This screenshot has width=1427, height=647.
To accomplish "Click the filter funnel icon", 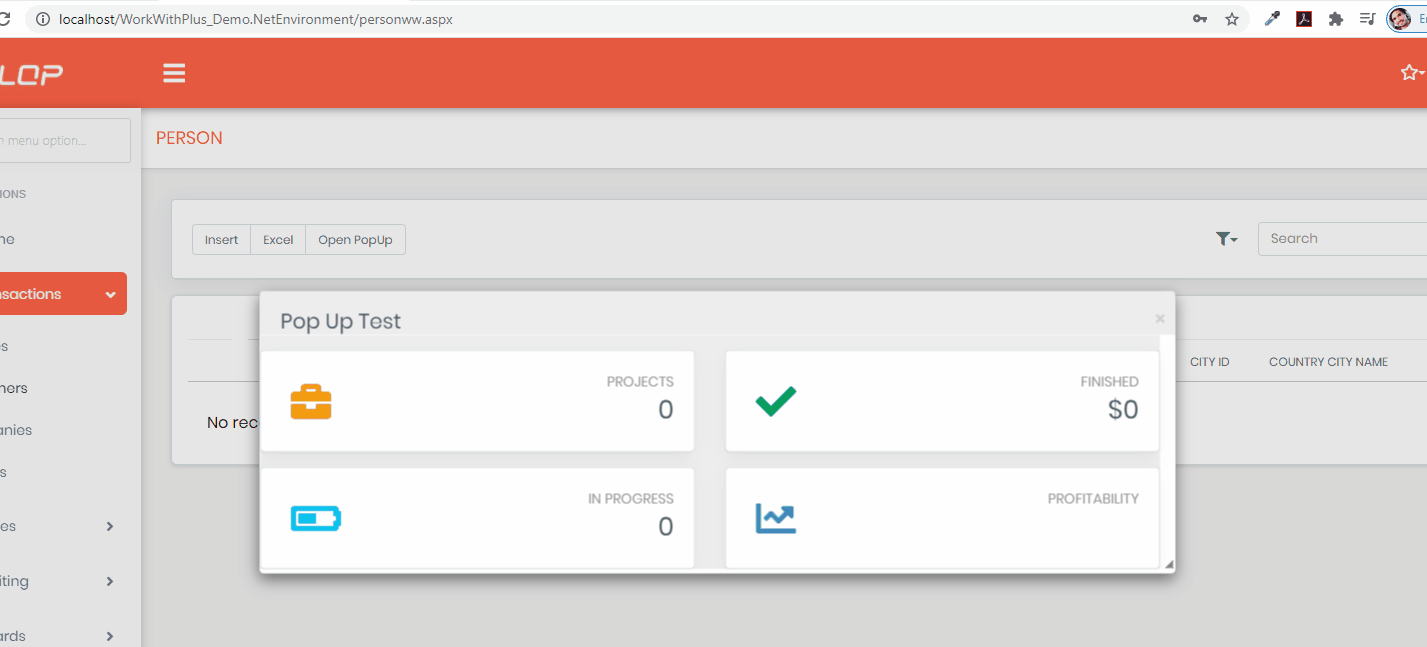I will click(x=1222, y=238).
